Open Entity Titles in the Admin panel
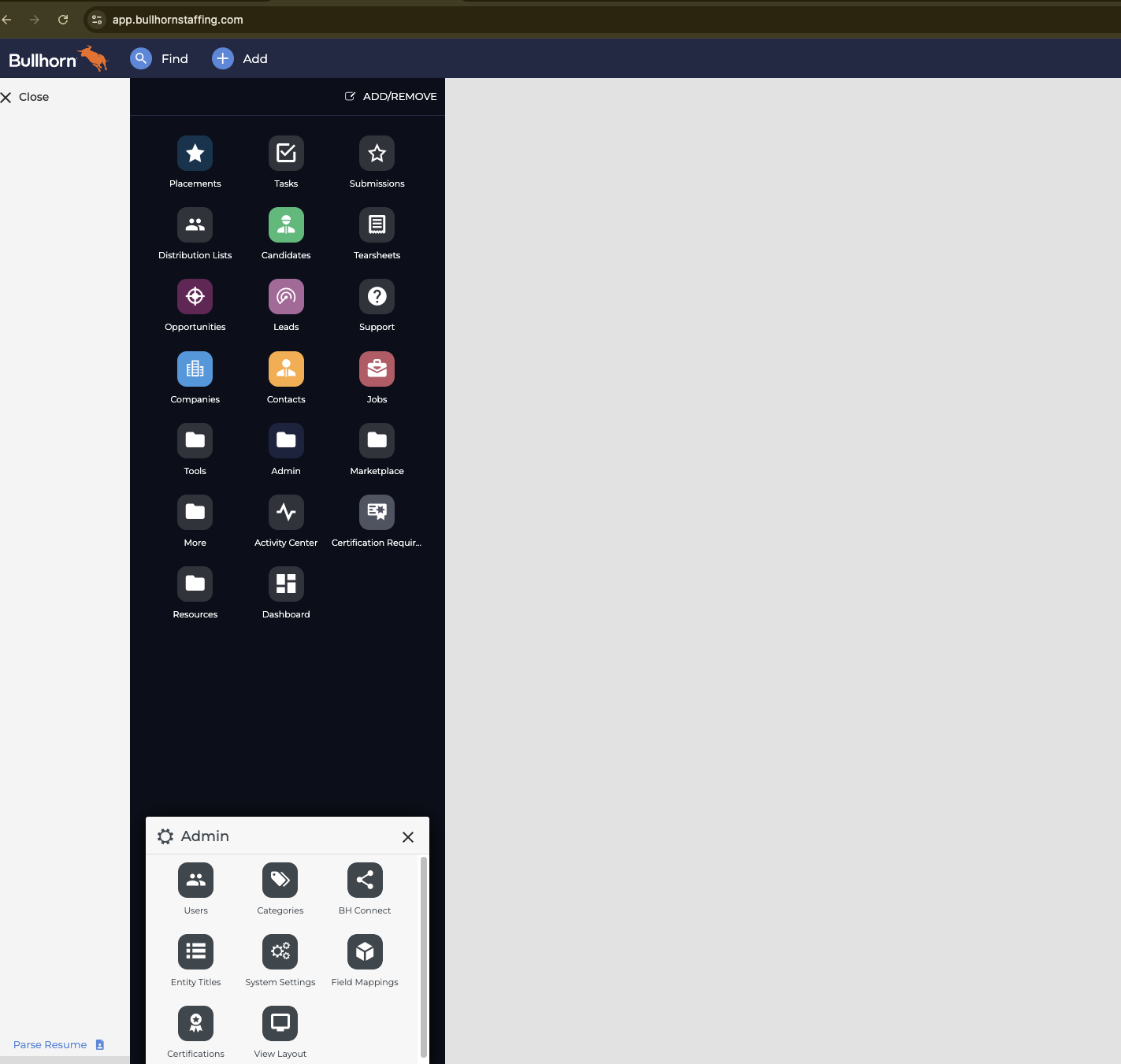The height and width of the screenshot is (1064, 1121). pyautogui.click(x=196, y=952)
